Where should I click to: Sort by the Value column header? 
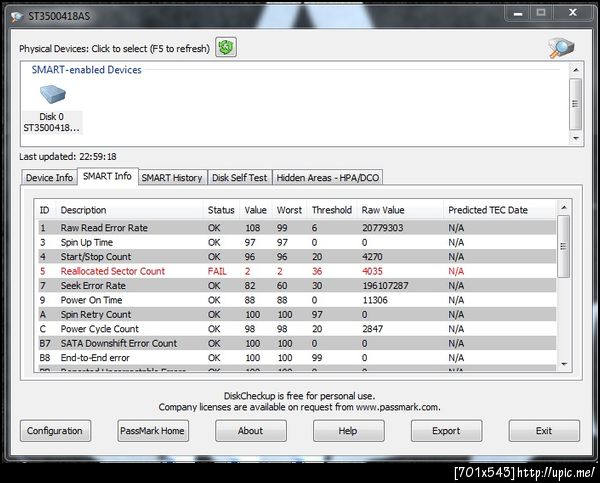(x=256, y=210)
